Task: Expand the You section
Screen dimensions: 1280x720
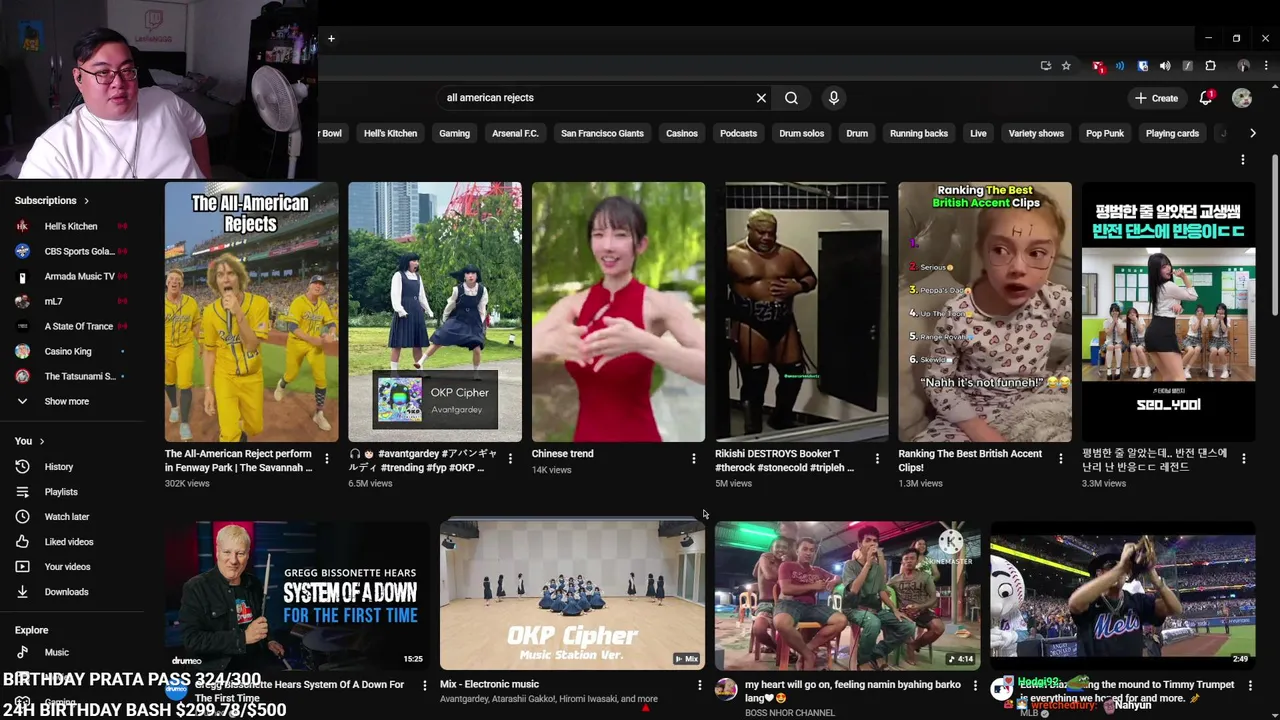Action: click(30, 441)
